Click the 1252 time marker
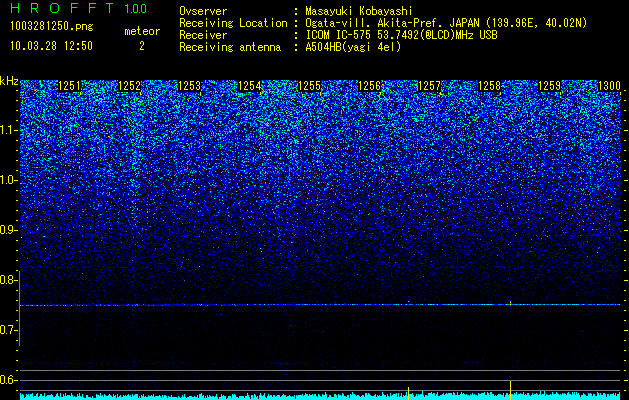Image resolution: width=629 pixels, height=400 pixels. [x=130, y=86]
